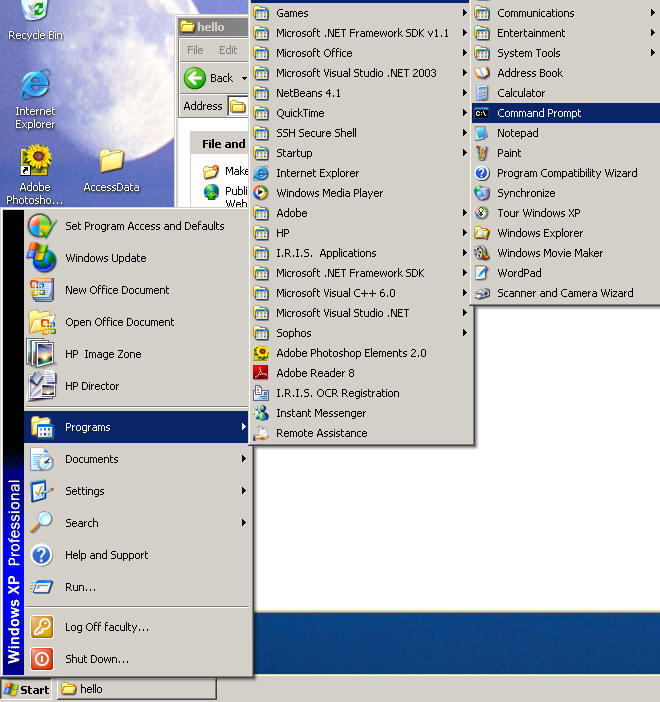Screen dimensions: 660x702
Task: Open the Games program folder
Action: (x=360, y=13)
